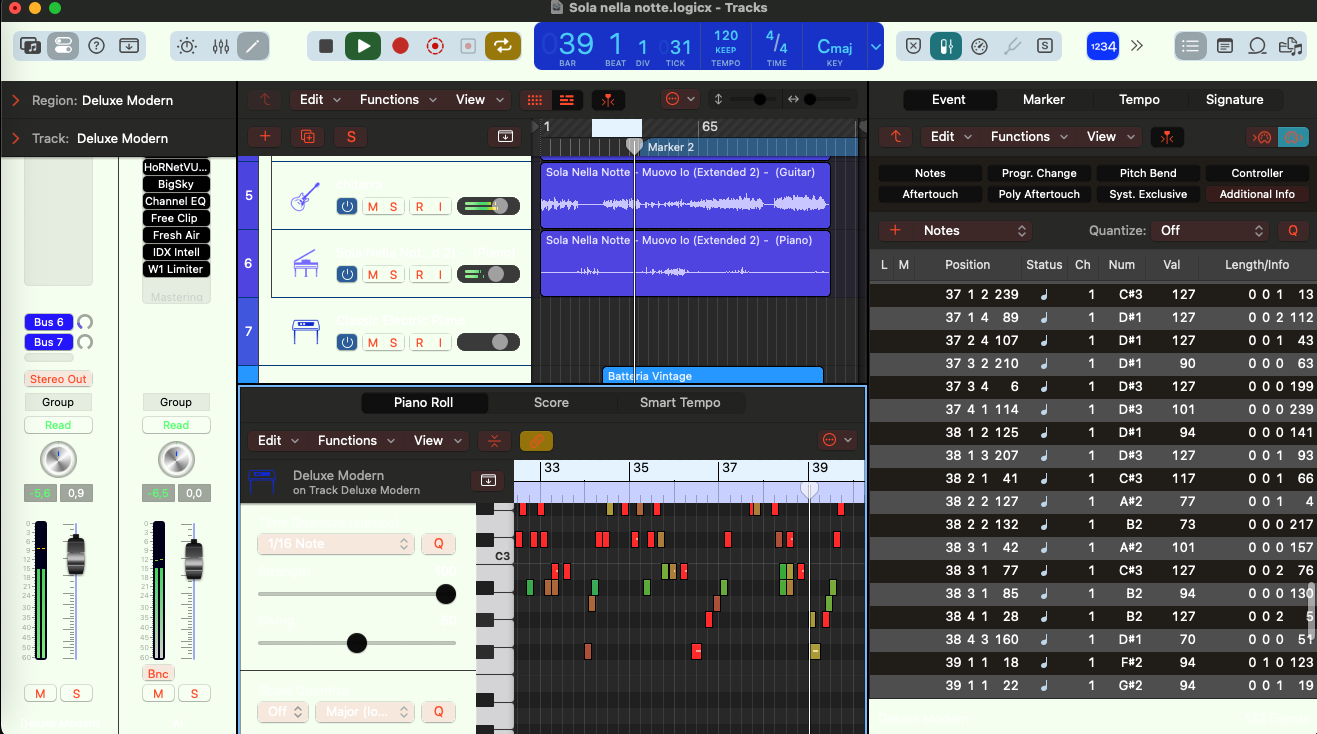This screenshot has height=734, width=1317.
Task: Click the Pitch Bend filter button
Action: tap(1148, 173)
